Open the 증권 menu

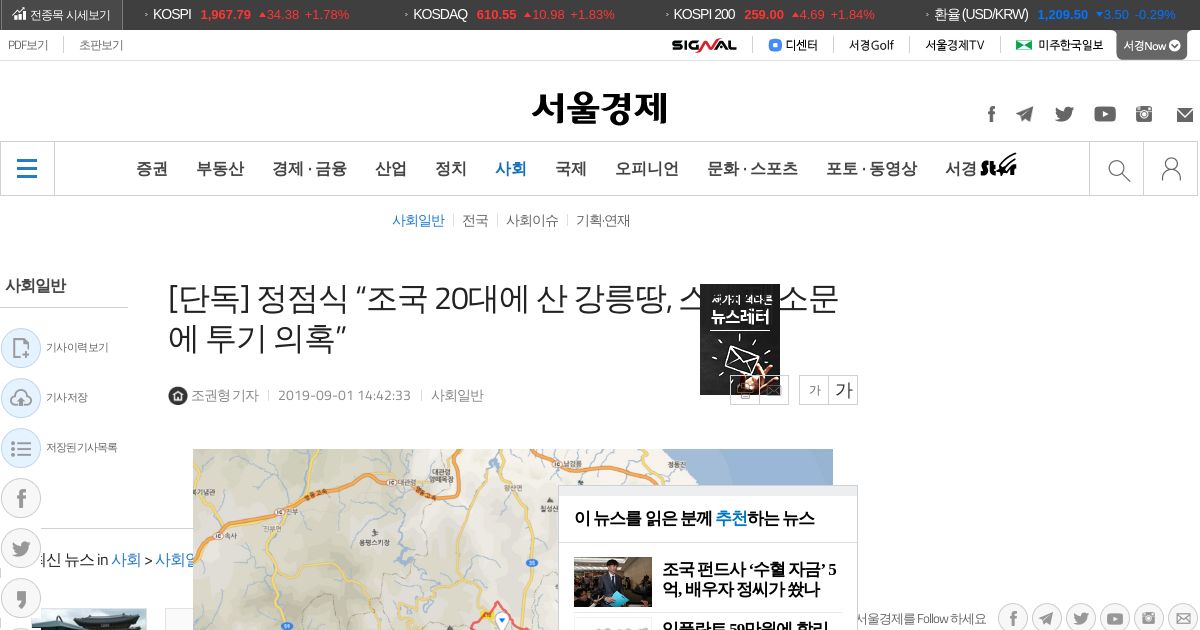point(152,169)
